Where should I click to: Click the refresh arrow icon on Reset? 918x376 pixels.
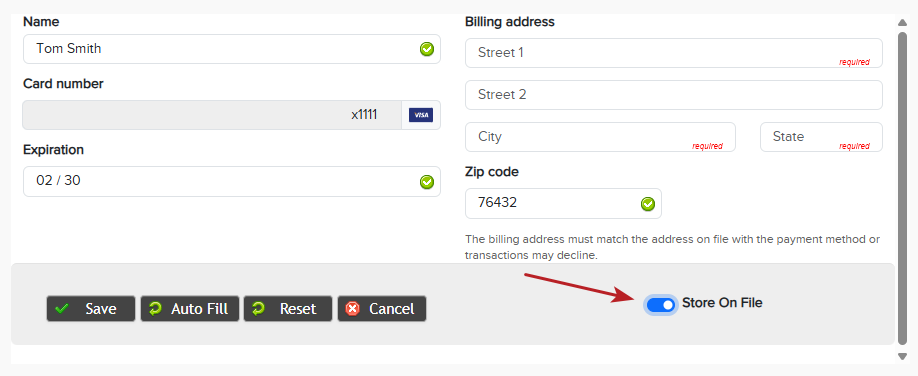point(258,308)
